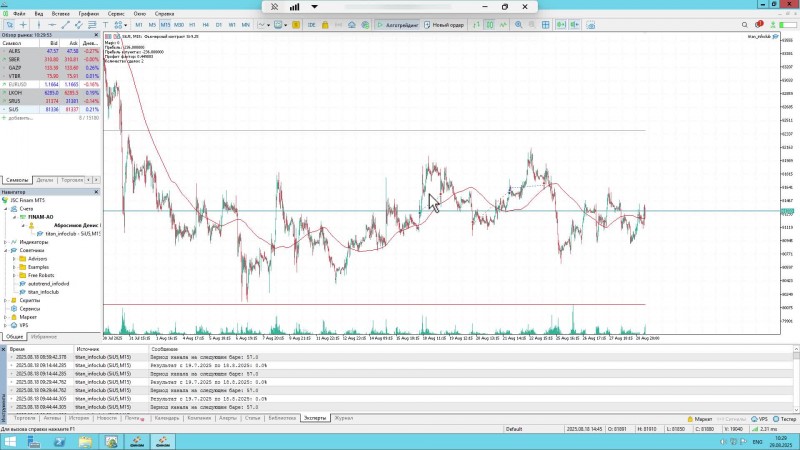This screenshot has height=450, width=800.
Task: Expand the Индикаторы tree node
Action: 6,242
